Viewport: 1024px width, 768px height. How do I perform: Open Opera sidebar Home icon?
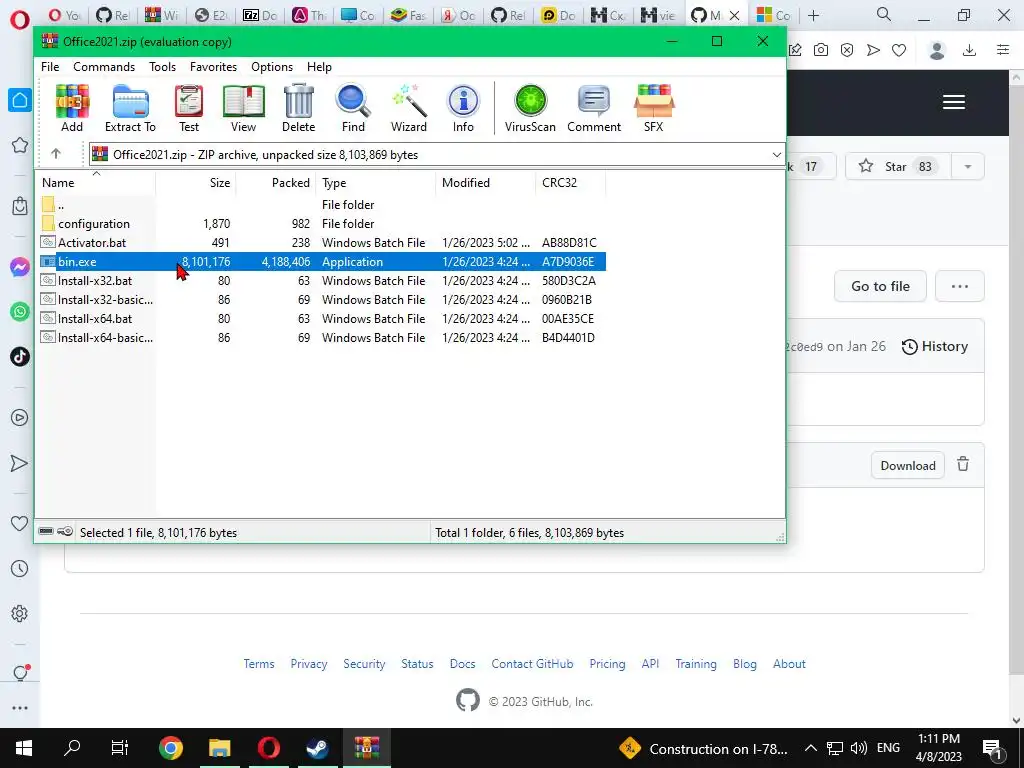coord(20,100)
